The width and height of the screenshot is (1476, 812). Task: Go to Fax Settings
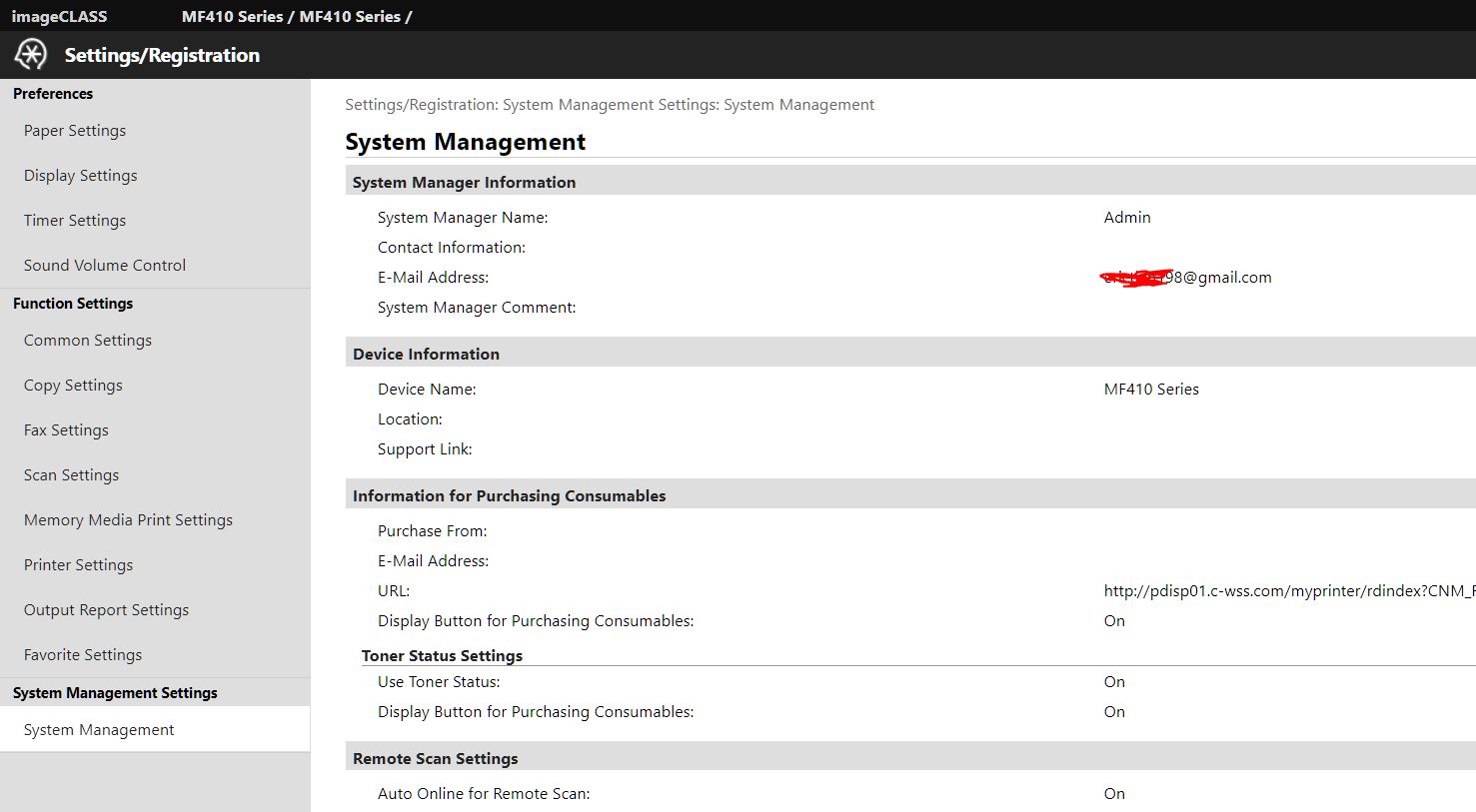click(x=66, y=430)
